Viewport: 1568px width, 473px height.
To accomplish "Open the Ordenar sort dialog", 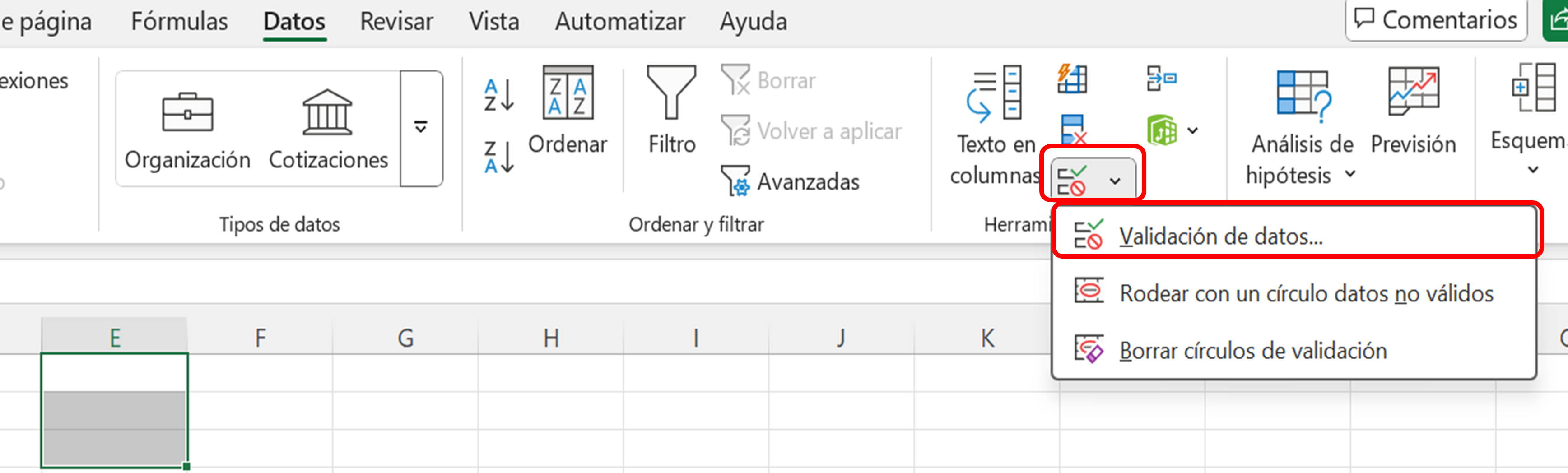I will [568, 111].
